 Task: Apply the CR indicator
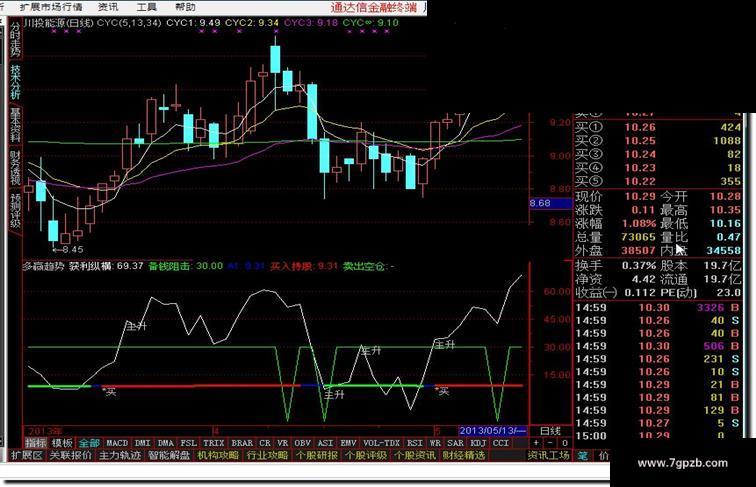point(265,443)
